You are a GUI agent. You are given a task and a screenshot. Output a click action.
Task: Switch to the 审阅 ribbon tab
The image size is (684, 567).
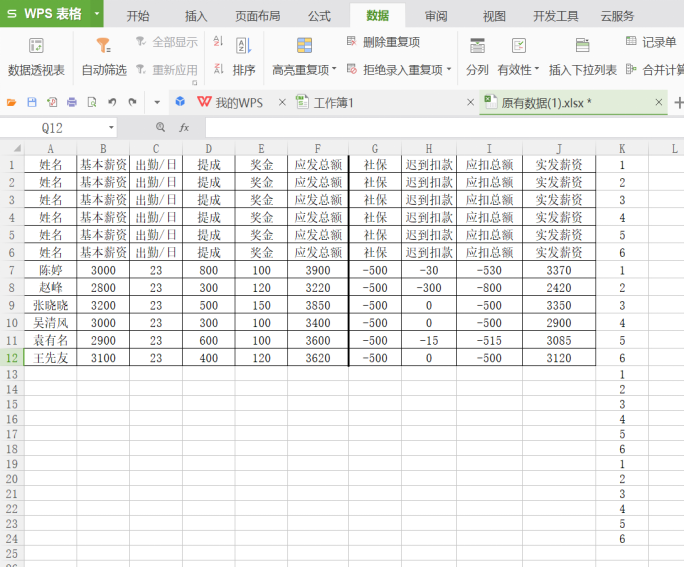[x=436, y=16]
